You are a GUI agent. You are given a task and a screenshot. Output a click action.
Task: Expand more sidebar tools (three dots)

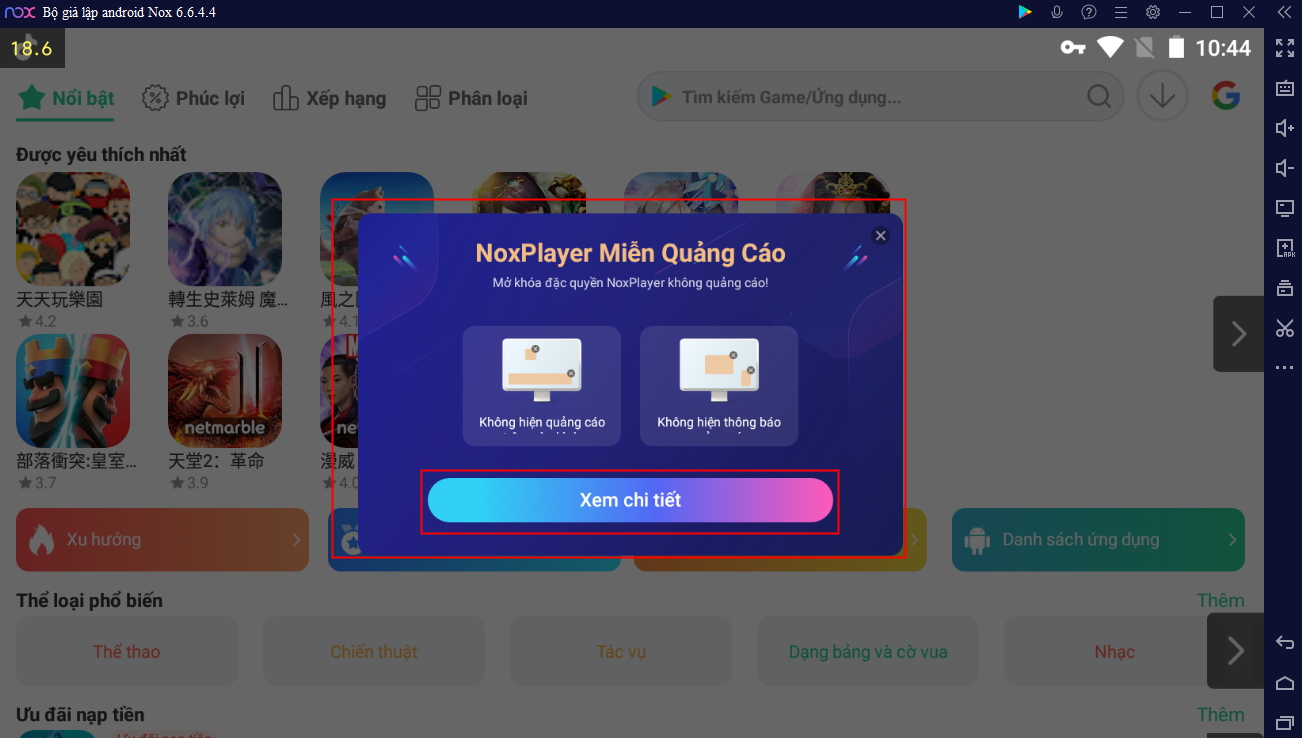1285,368
